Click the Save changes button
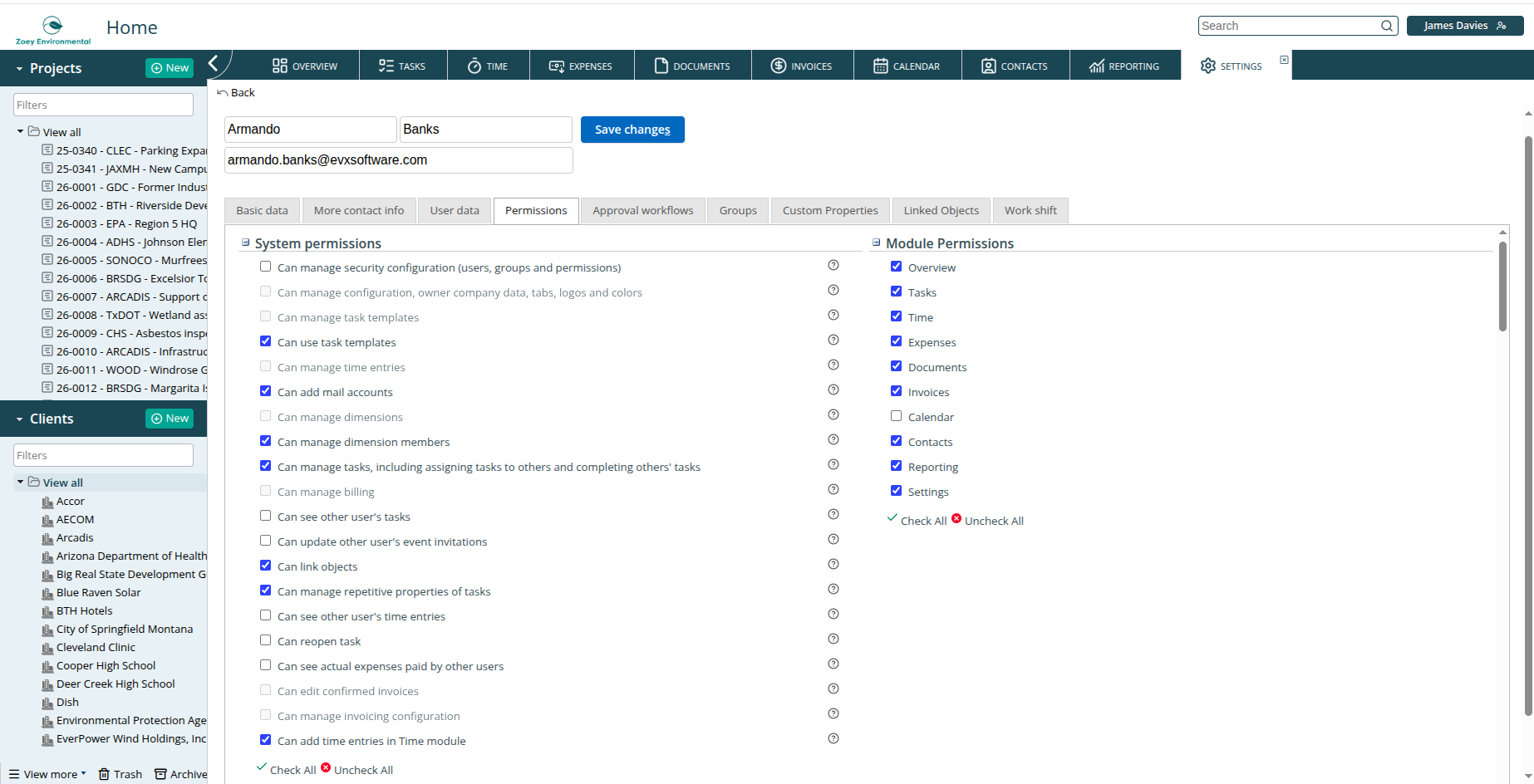Viewport: 1534px width, 784px height. pyautogui.click(x=632, y=130)
